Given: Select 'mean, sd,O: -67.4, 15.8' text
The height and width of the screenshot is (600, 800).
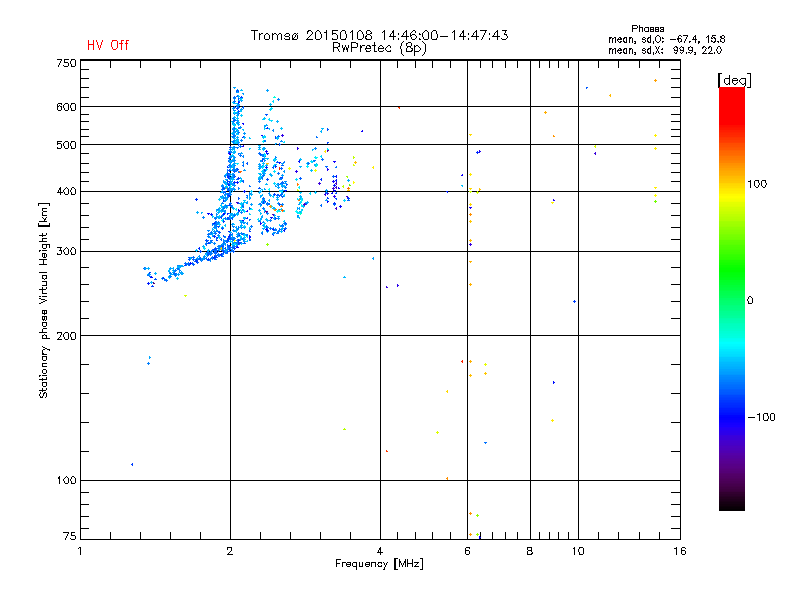Looking at the screenshot, I should tap(666, 39).
